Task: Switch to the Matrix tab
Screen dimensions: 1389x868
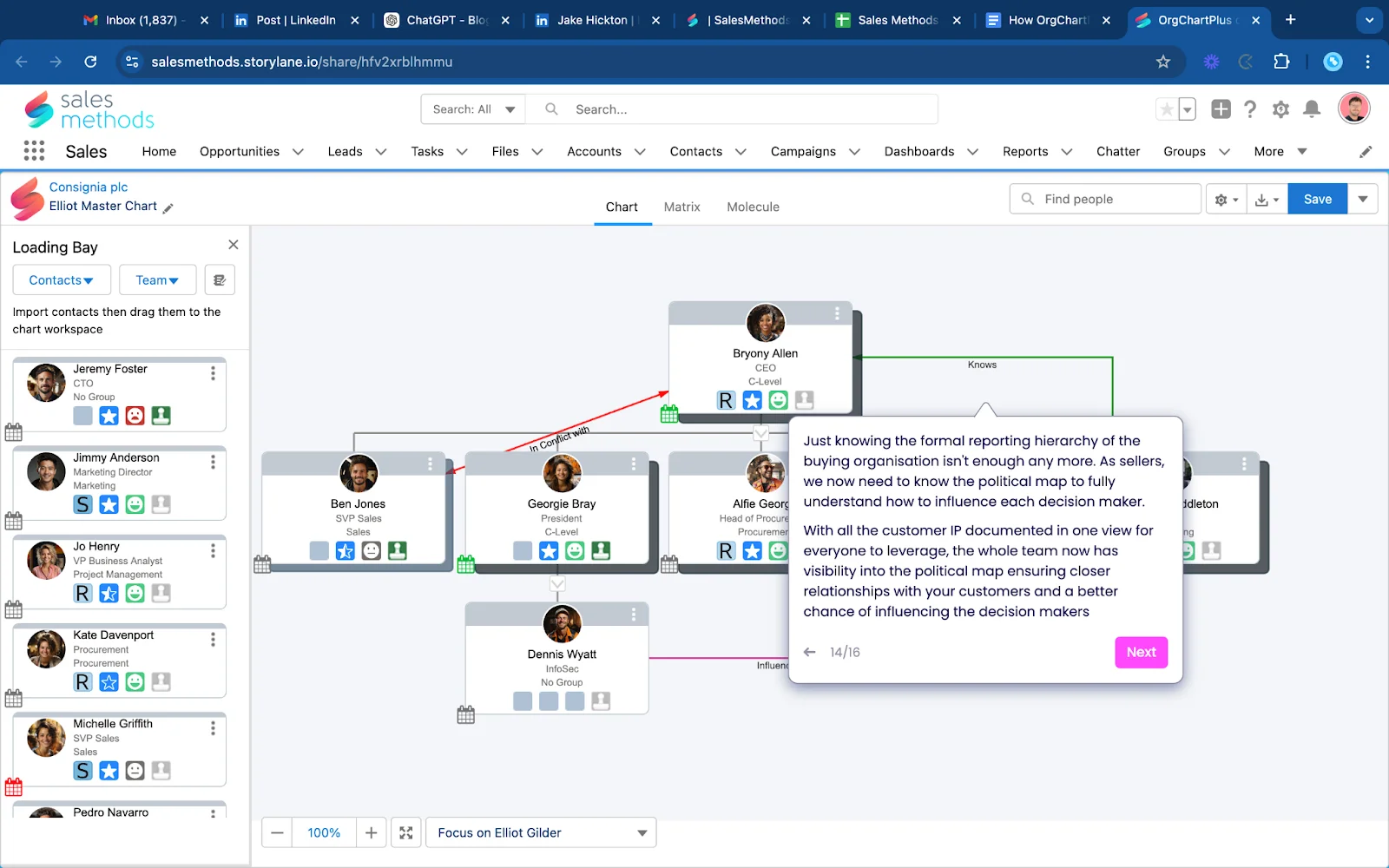Action: [x=681, y=207]
